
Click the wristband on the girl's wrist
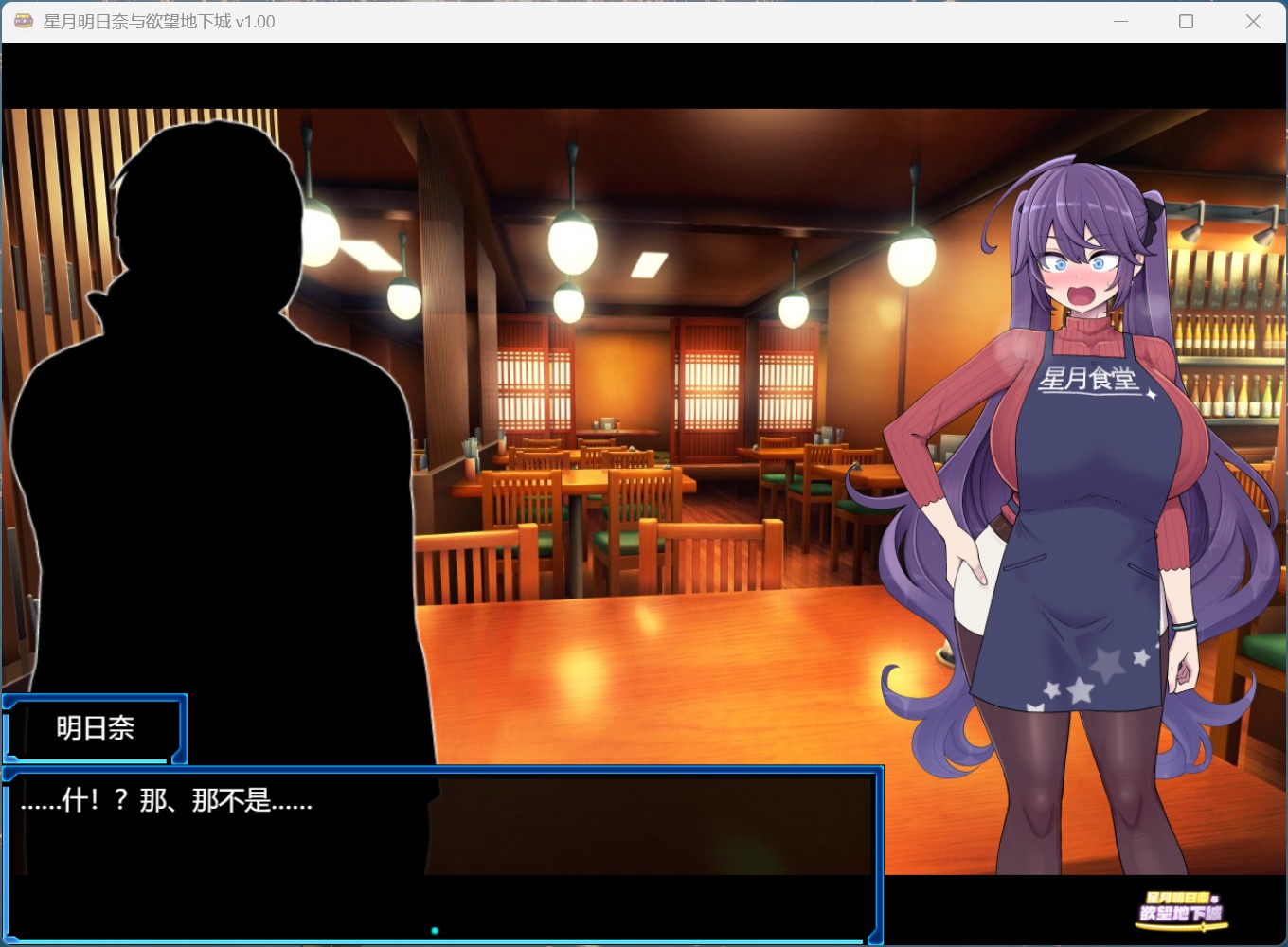[x=1183, y=625]
